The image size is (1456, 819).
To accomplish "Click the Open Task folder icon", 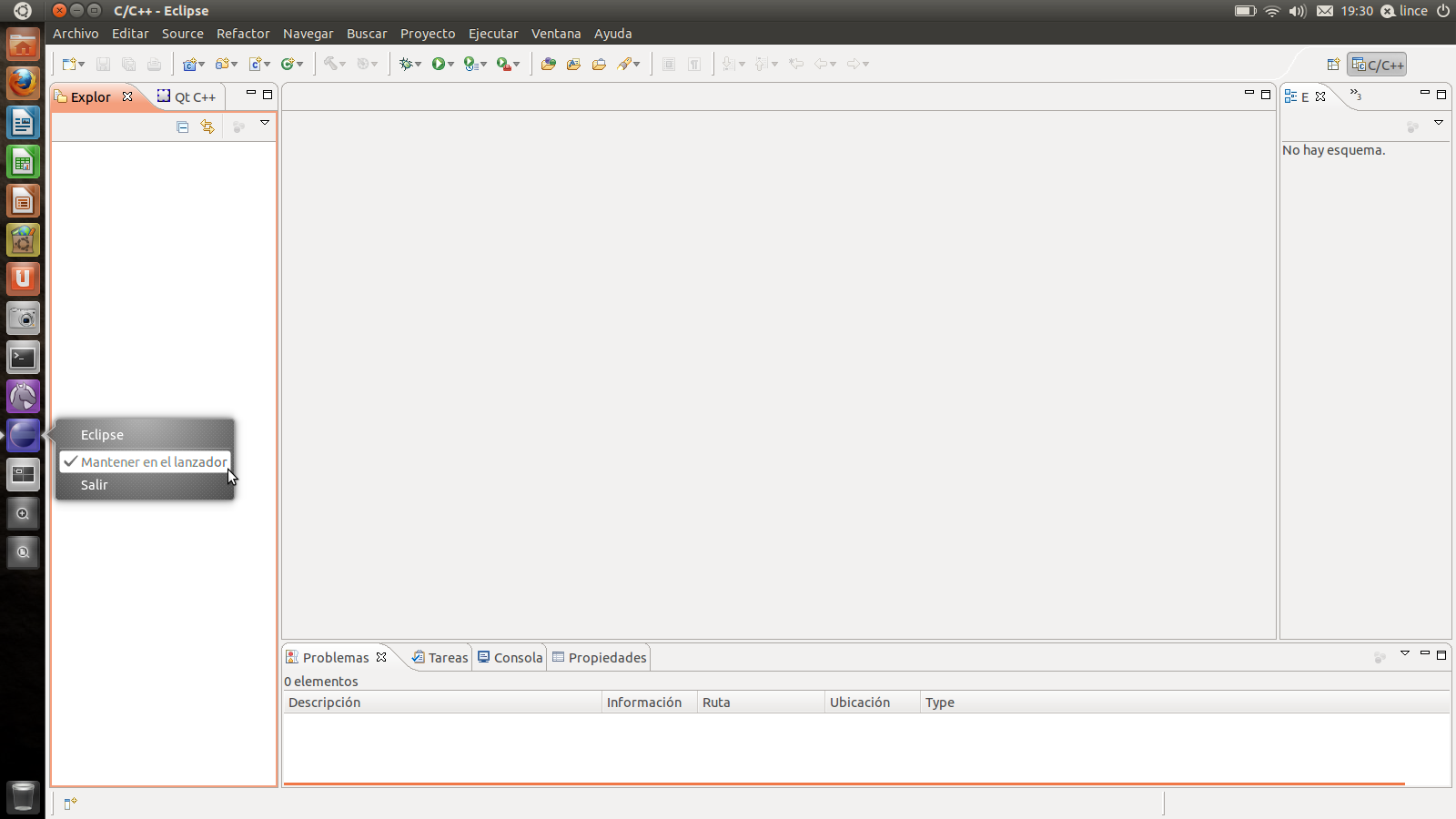I will point(599,64).
